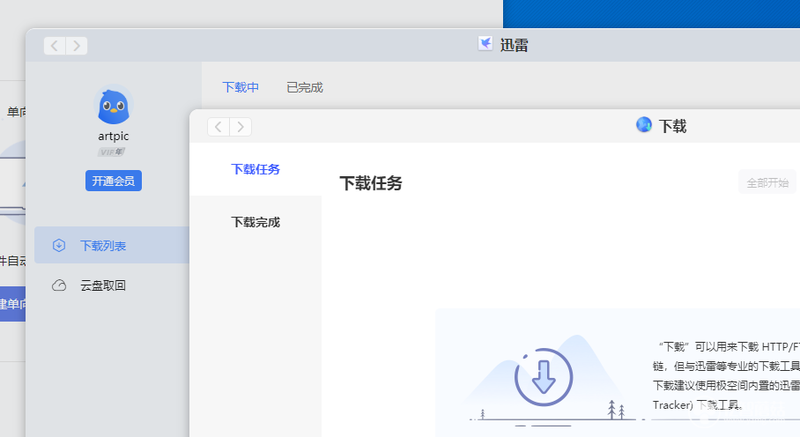
Task: Click the VIP年 badge under artpic
Action: click(x=112, y=152)
